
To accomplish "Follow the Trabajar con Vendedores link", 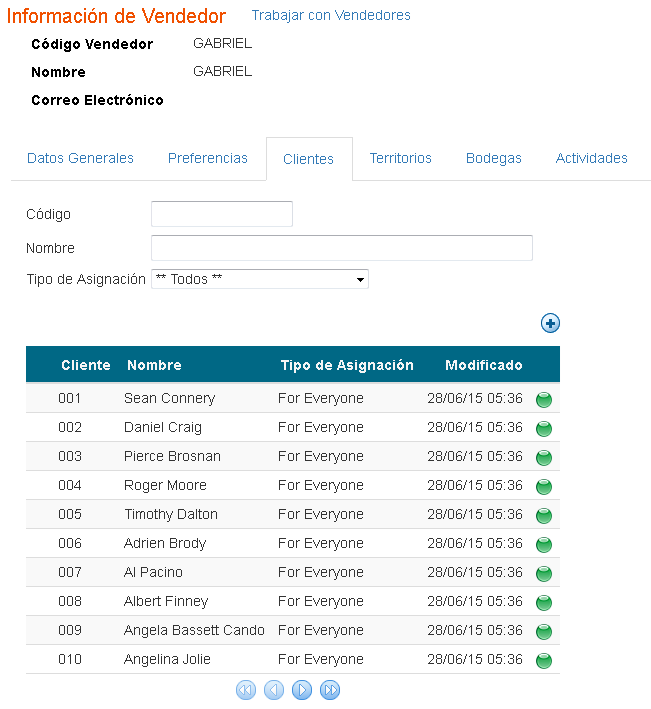I will pos(331,15).
